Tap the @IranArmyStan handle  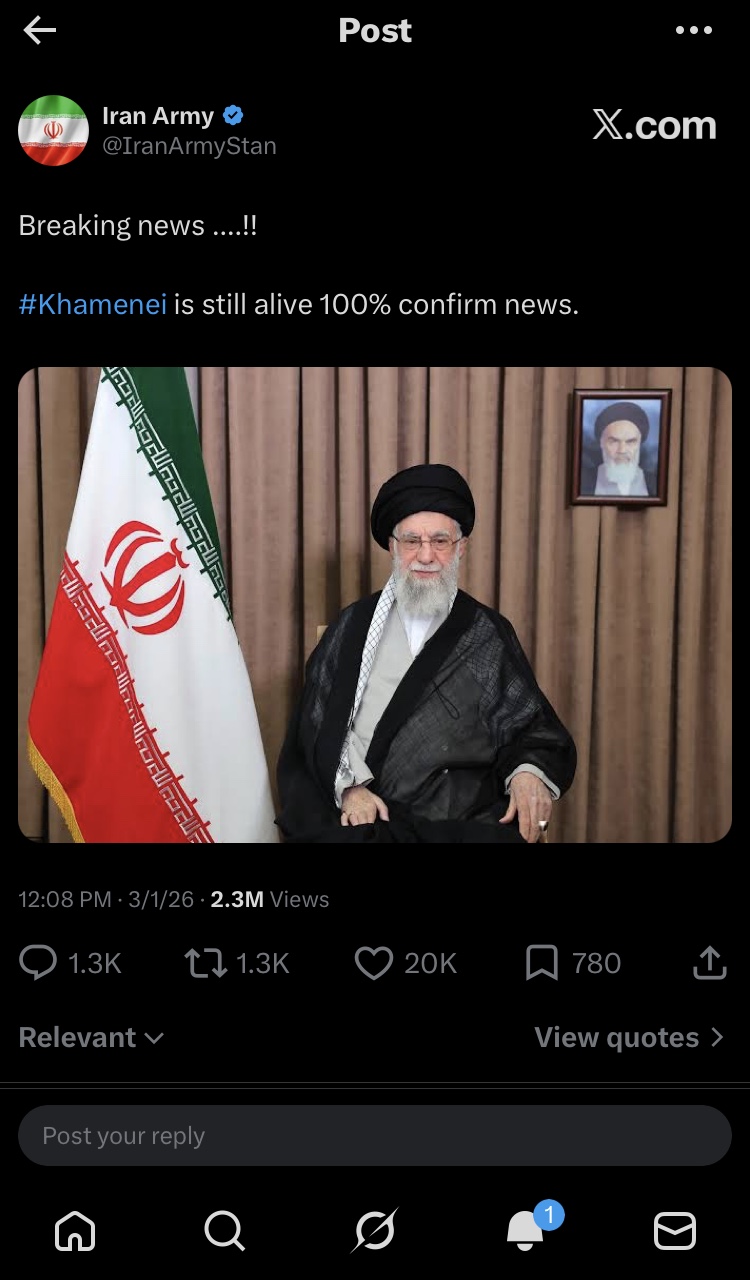(189, 146)
